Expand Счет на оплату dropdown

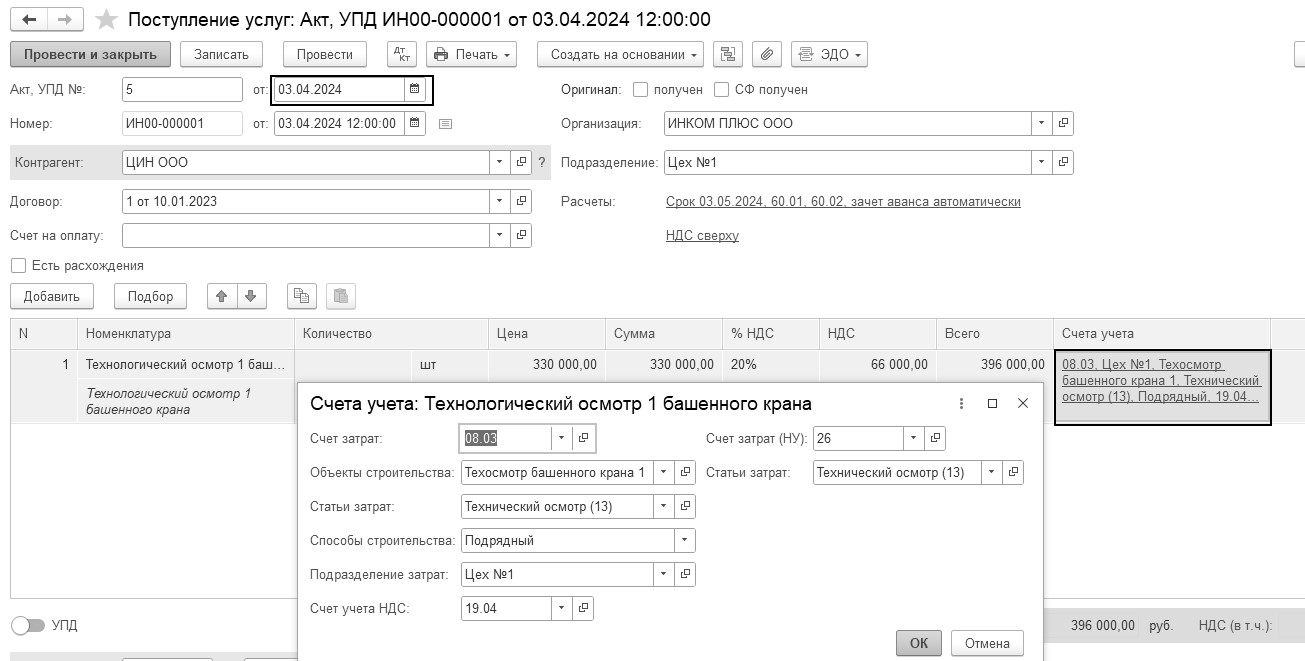pyautogui.click(x=500, y=235)
